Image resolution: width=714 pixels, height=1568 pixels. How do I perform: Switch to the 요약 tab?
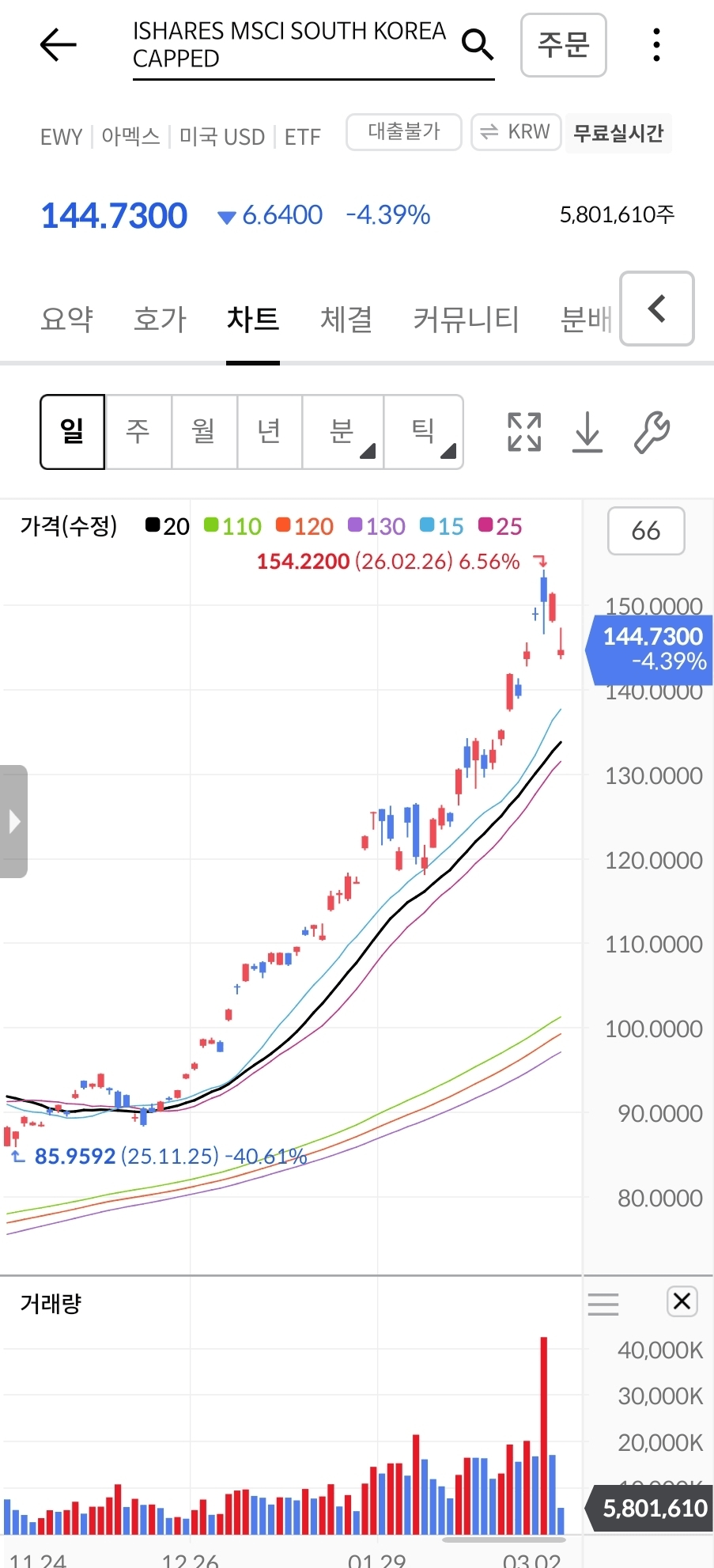tap(67, 319)
